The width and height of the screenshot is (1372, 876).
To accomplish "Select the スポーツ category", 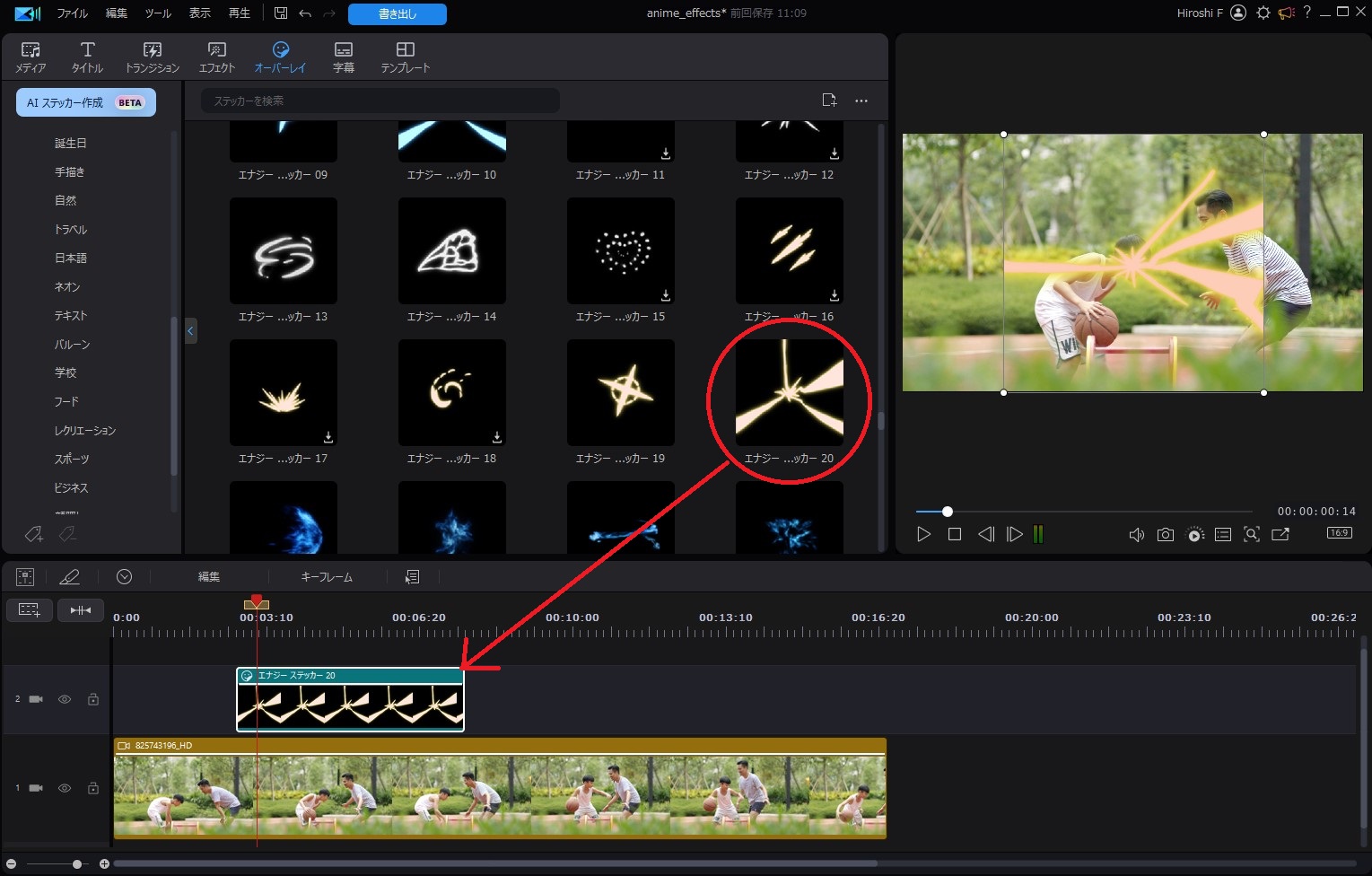I will click(x=72, y=459).
